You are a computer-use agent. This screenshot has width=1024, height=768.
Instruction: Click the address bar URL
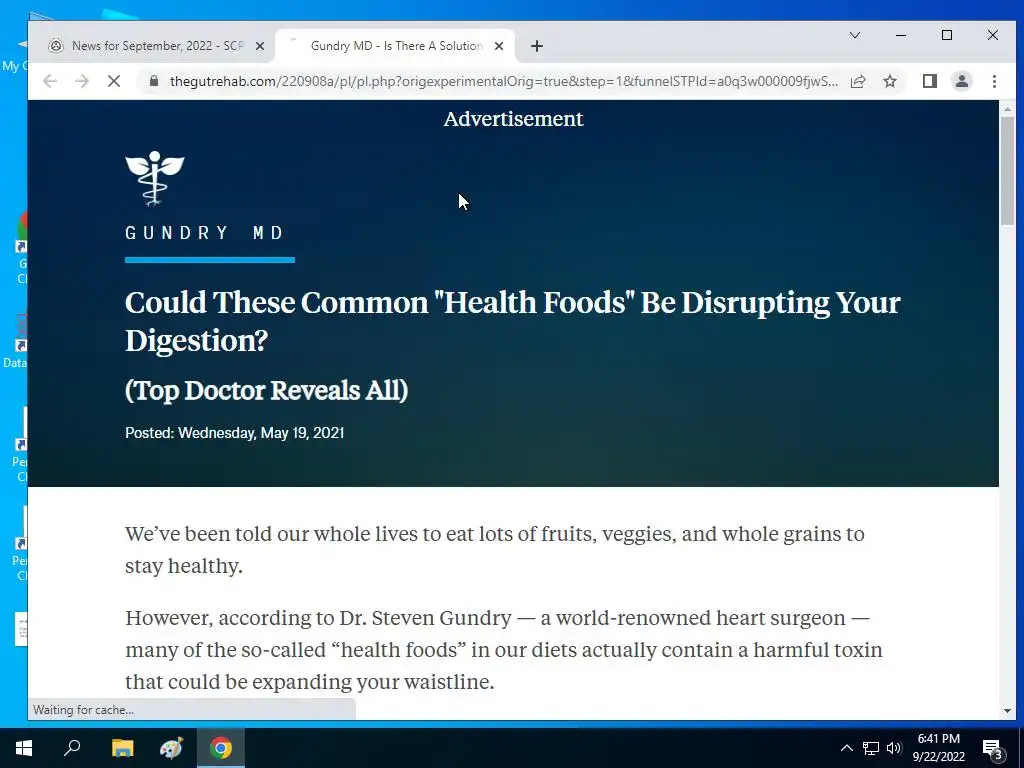click(x=504, y=81)
